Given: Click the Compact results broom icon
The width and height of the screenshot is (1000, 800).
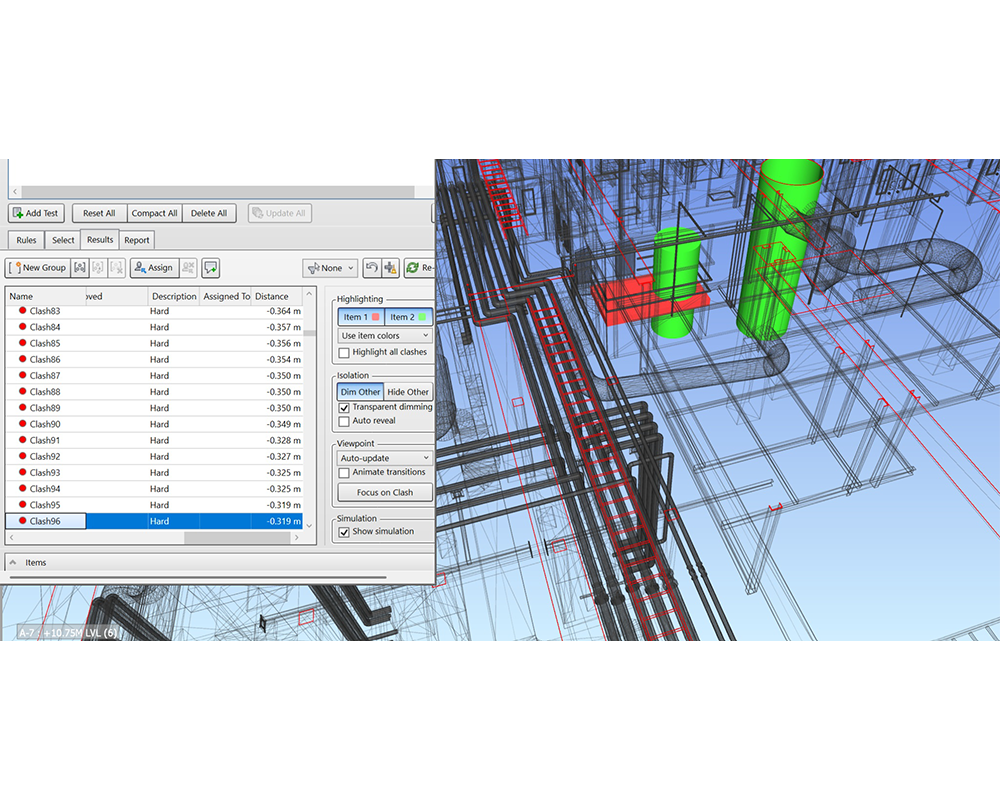Looking at the screenshot, I should 390,268.
